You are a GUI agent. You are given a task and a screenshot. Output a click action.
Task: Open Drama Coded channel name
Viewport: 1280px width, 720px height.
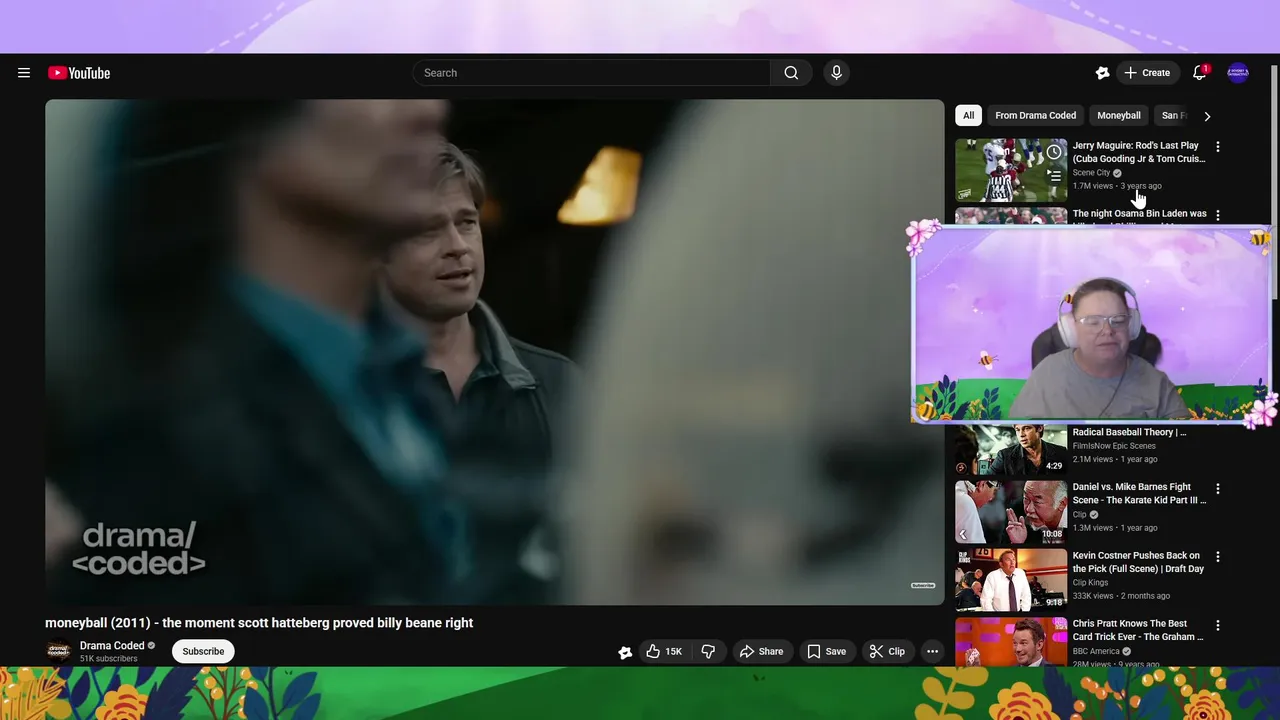point(112,646)
